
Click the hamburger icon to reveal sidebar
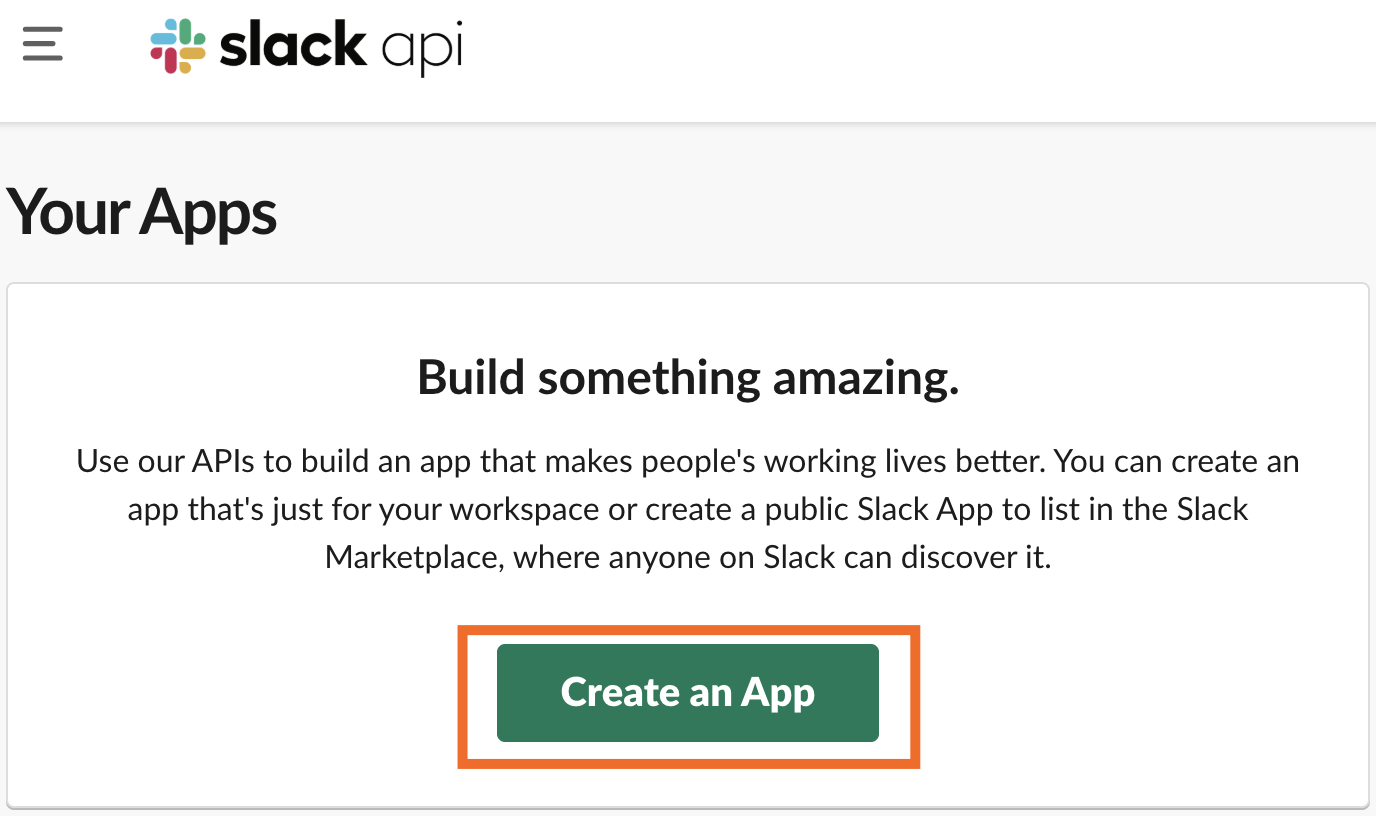coord(42,44)
